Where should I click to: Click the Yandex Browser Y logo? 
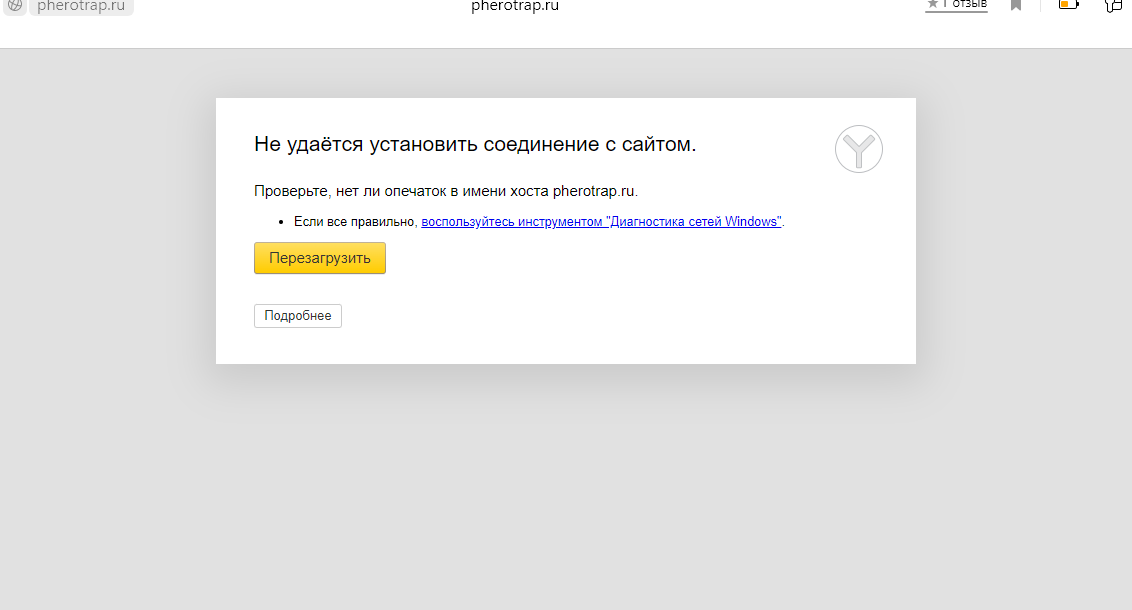tap(858, 149)
